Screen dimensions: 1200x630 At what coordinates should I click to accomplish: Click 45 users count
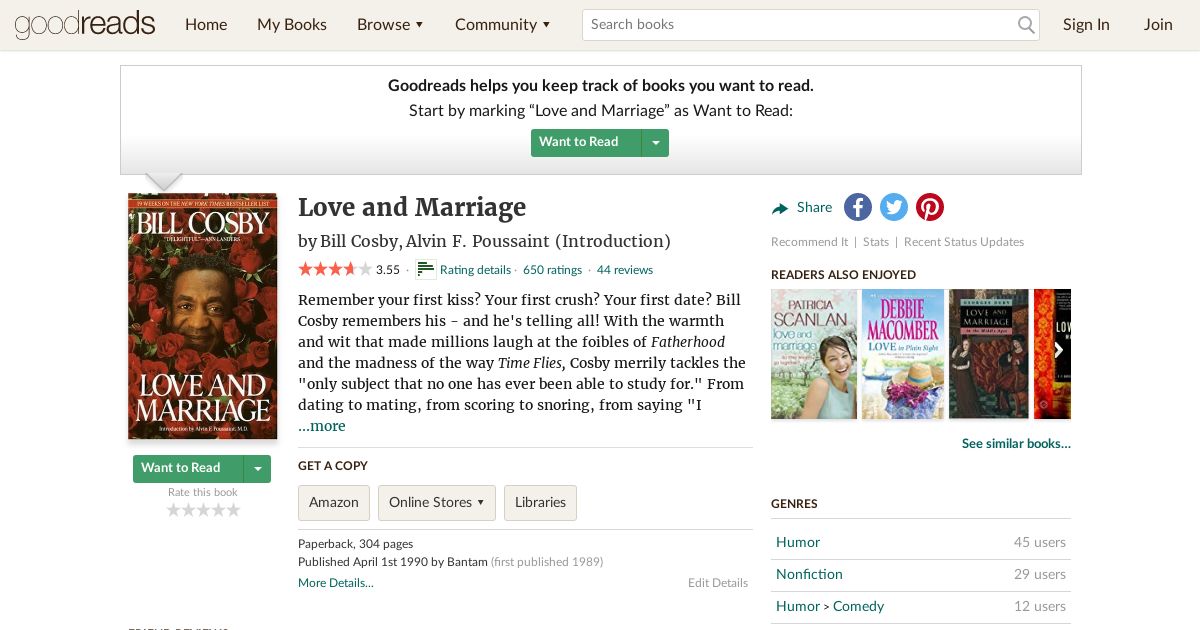1040,542
